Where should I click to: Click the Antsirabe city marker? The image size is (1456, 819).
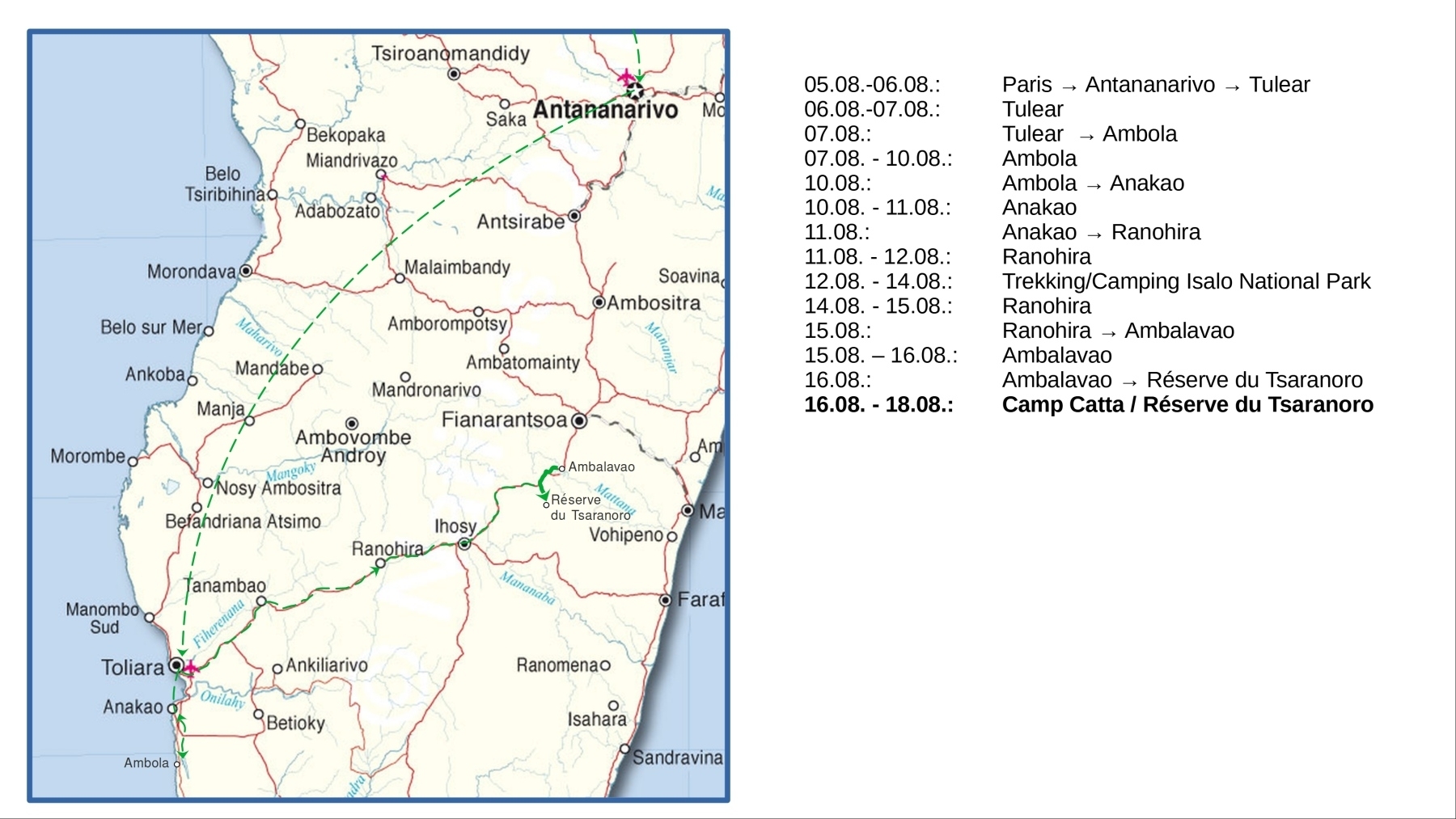pyautogui.click(x=574, y=216)
